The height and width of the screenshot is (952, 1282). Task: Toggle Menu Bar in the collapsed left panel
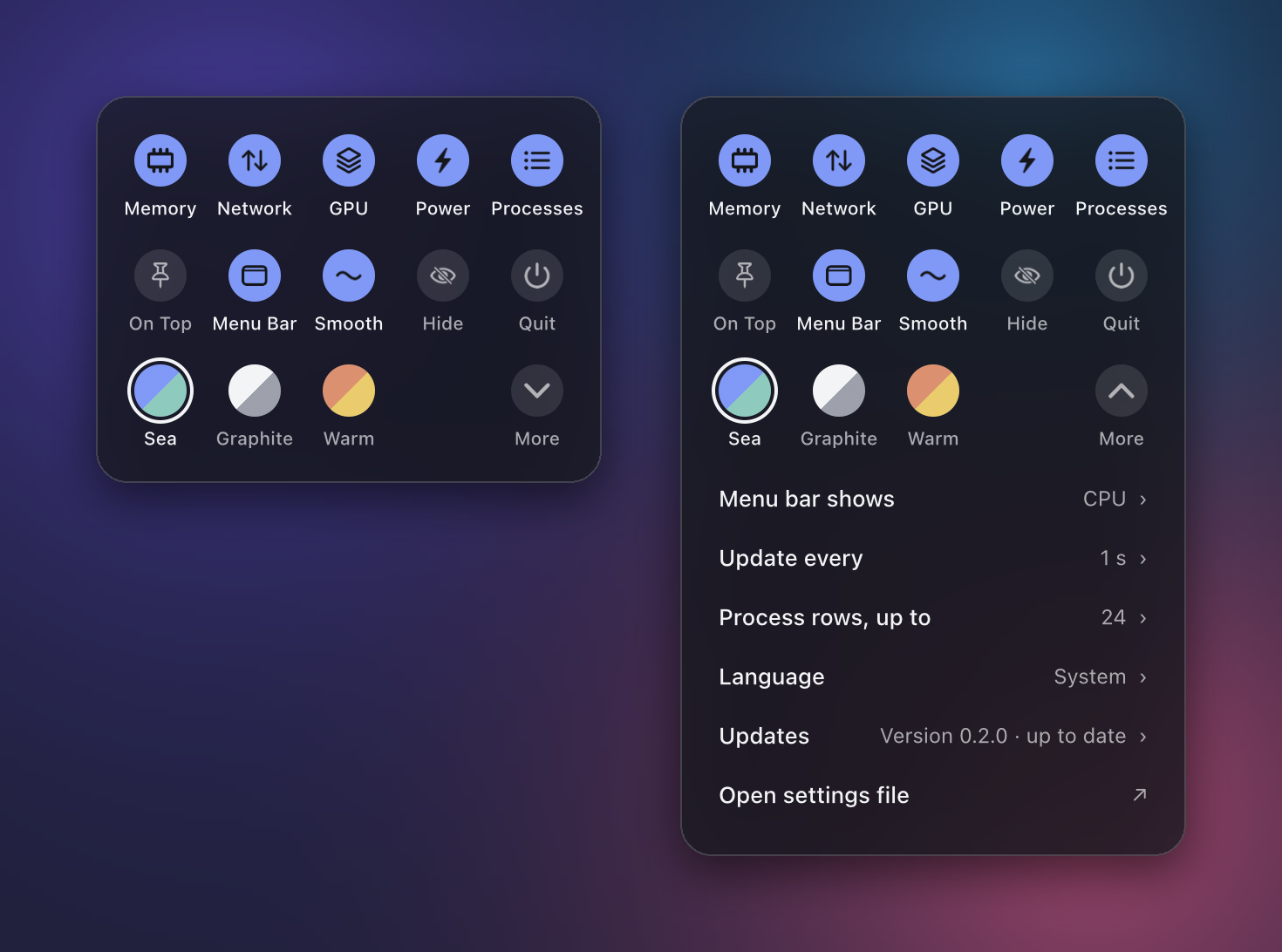tap(255, 275)
